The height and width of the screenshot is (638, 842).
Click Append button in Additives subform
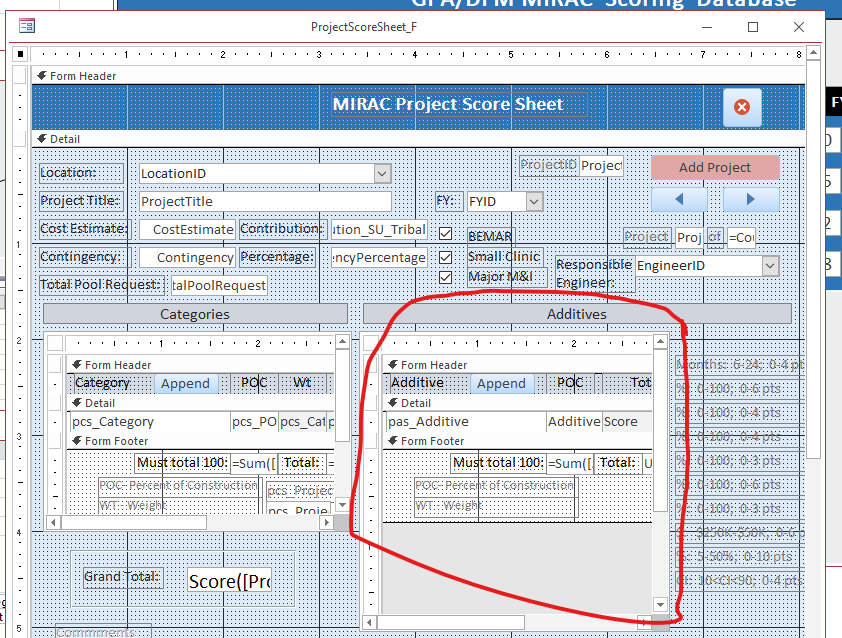pos(502,383)
